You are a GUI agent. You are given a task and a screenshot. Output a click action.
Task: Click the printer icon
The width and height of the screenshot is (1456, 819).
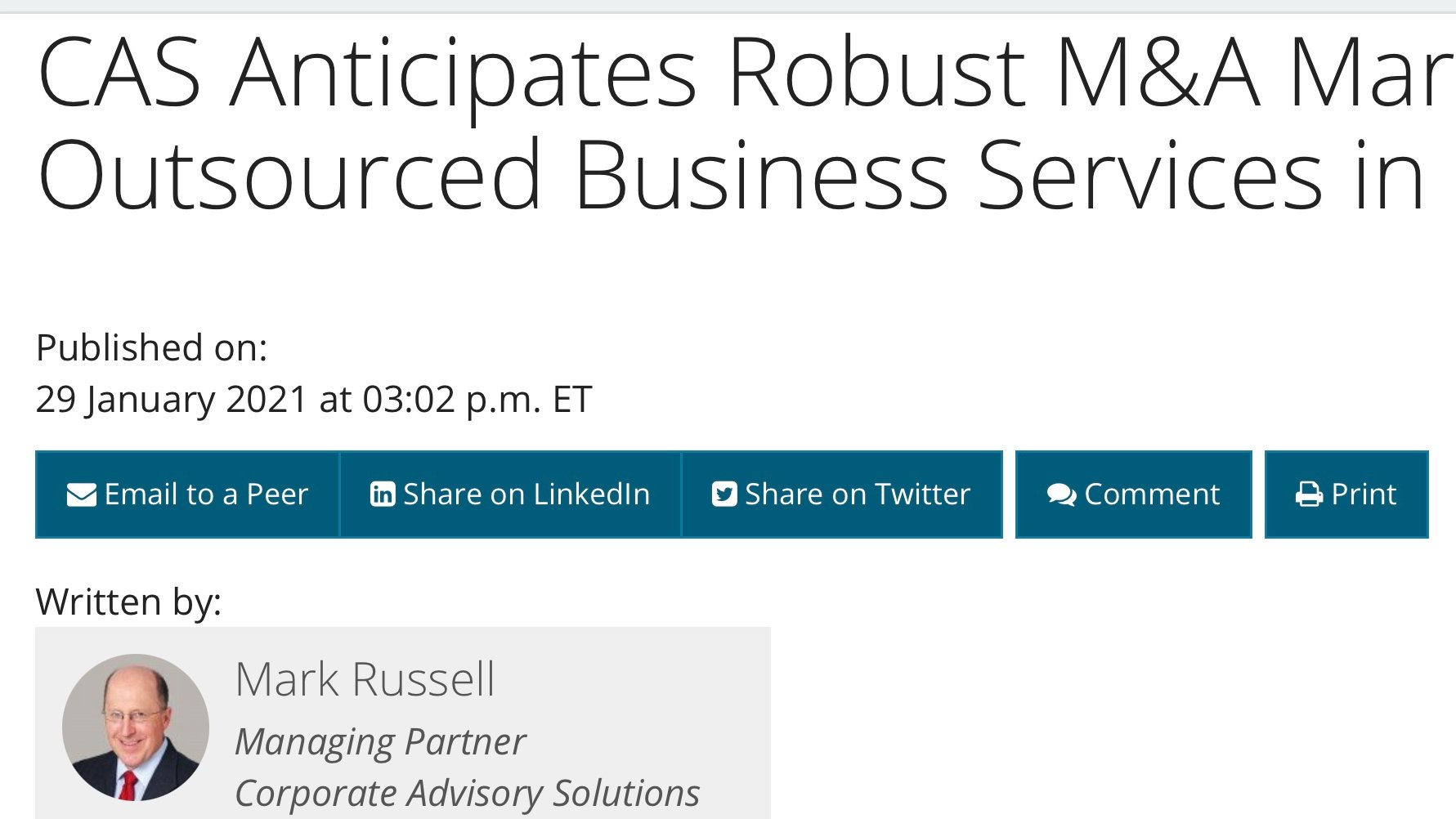click(x=1309, y=495)
